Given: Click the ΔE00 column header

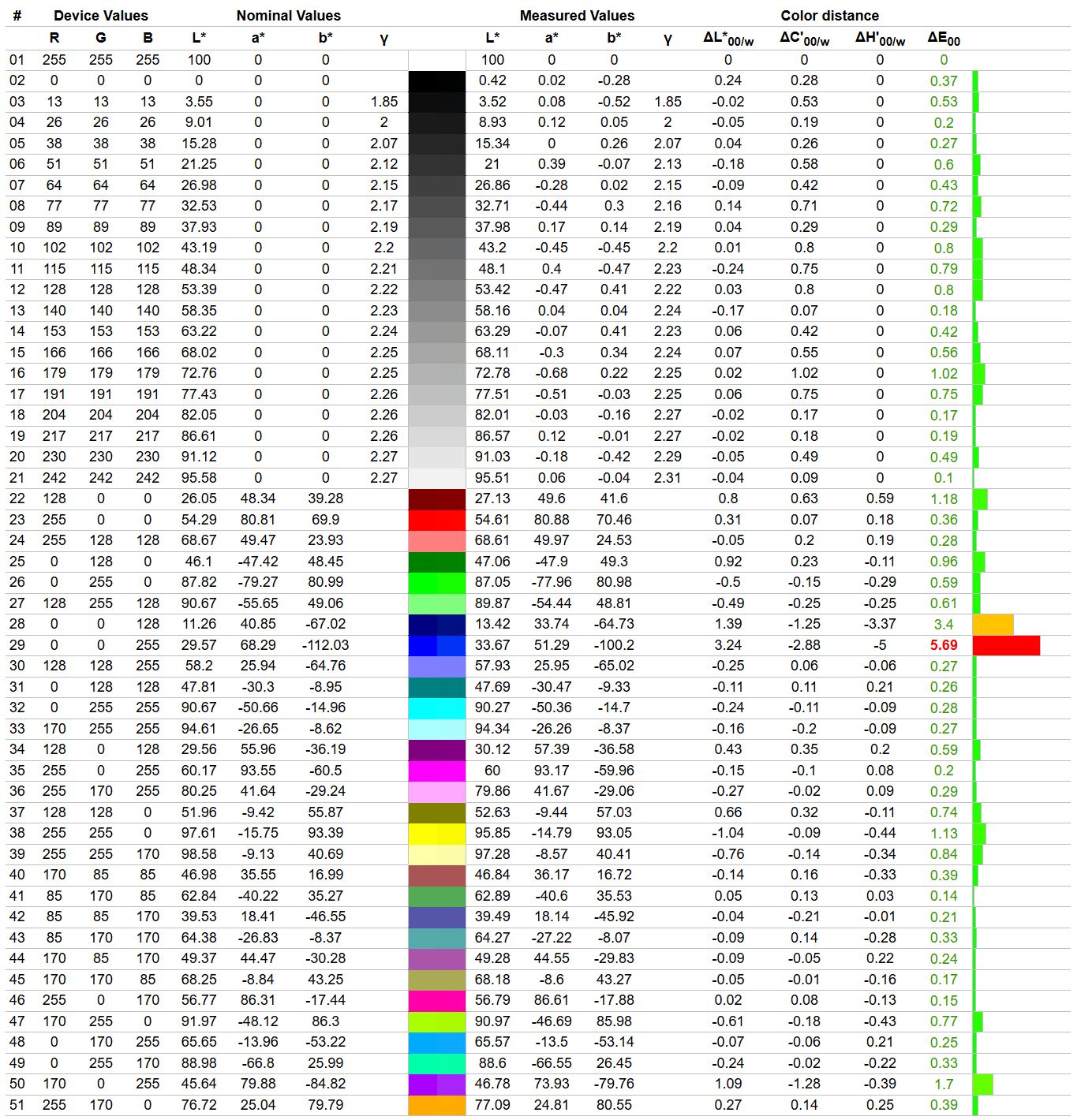Looking at the screenshot, I should (944, 38).
